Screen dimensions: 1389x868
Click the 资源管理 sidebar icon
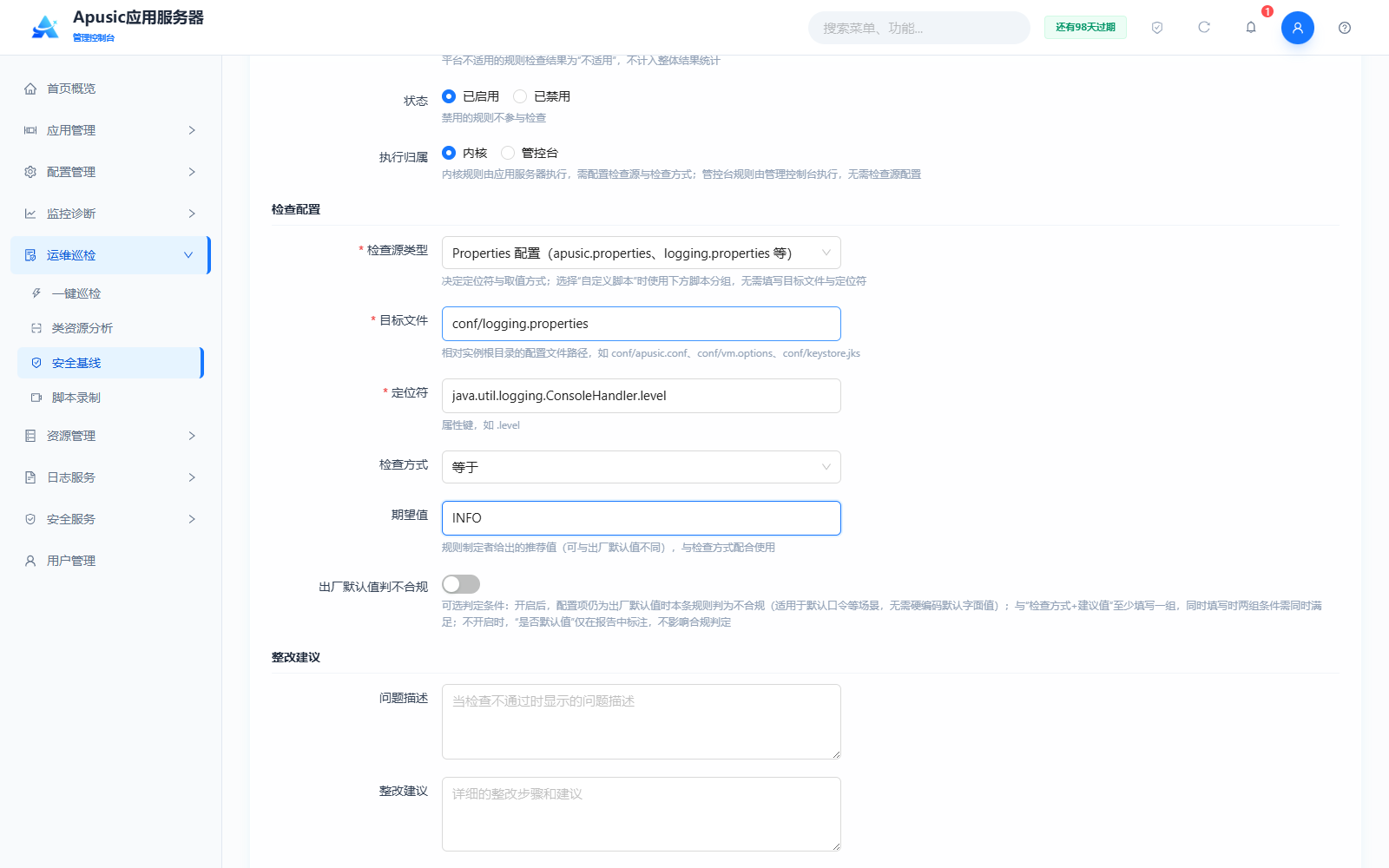[x=30, y=436]
